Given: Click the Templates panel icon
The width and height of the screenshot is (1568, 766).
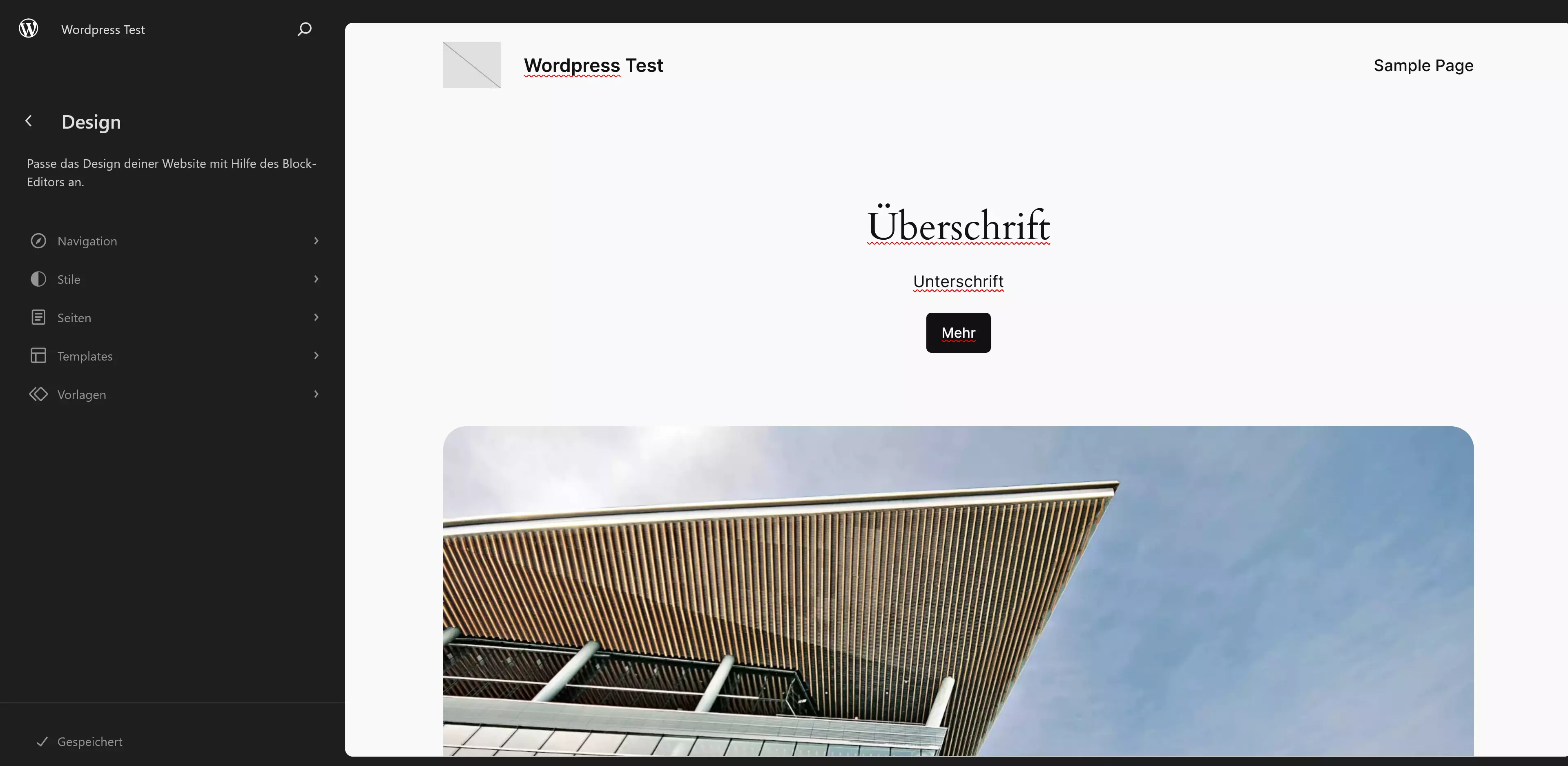Looking at the screenshot, I should 38,355.
